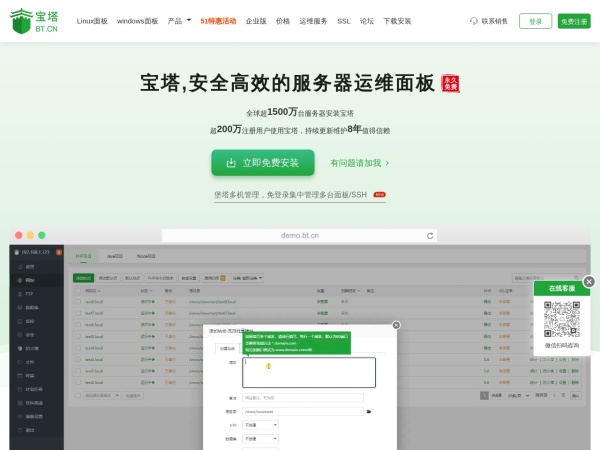This screenshot has height=450, width=600.
Task: Click the 联系销售 headset icon
Action: pos(474,21)
